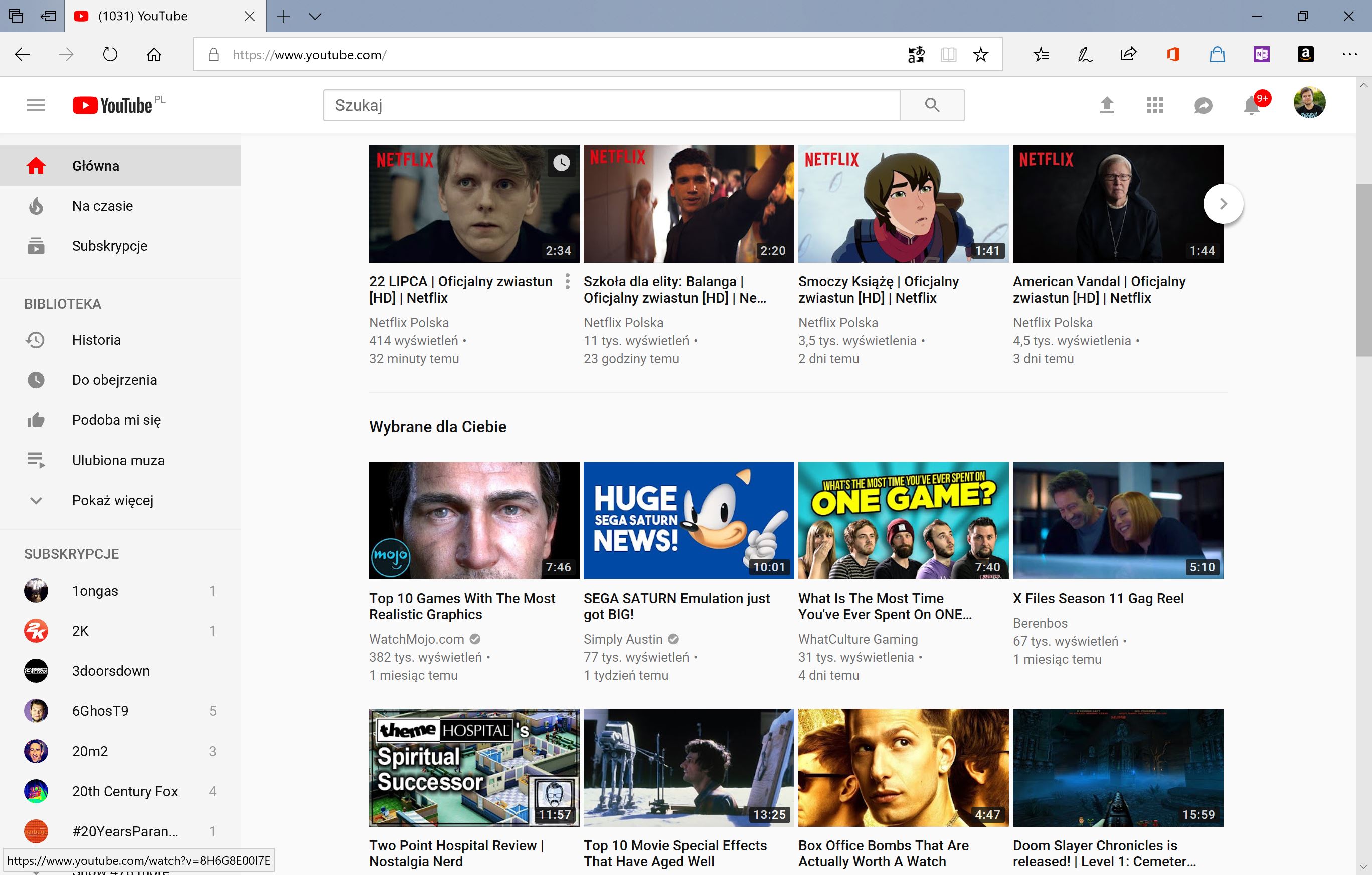The height and width of the screenshot is (875, 1372).
Task: Open Podoba mi się list
Action: pyautogui.click(x=120, y=420)
